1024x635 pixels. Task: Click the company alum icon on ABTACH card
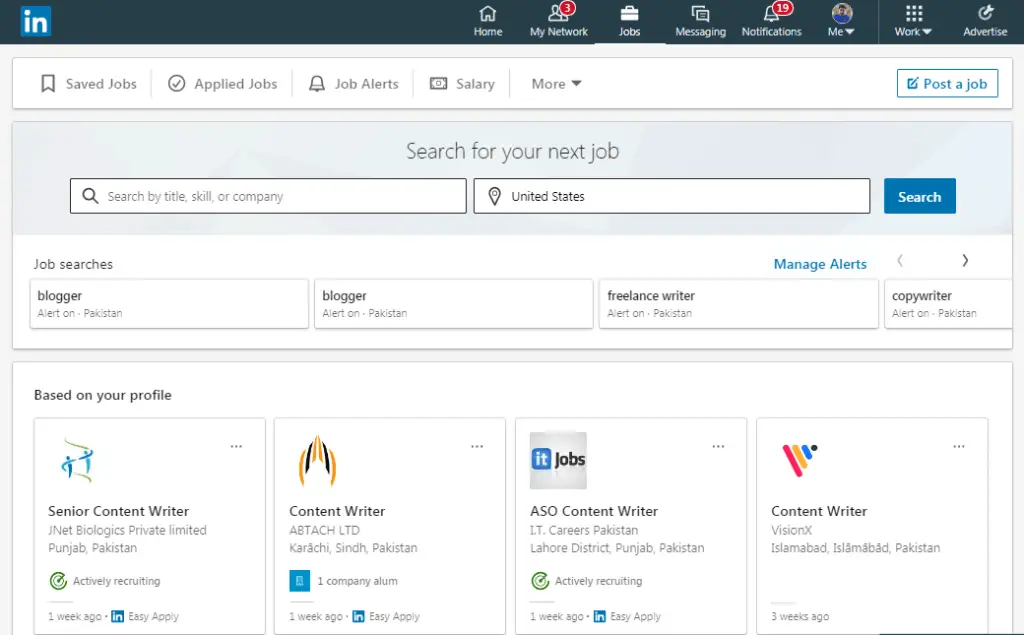tap(299, 581)
